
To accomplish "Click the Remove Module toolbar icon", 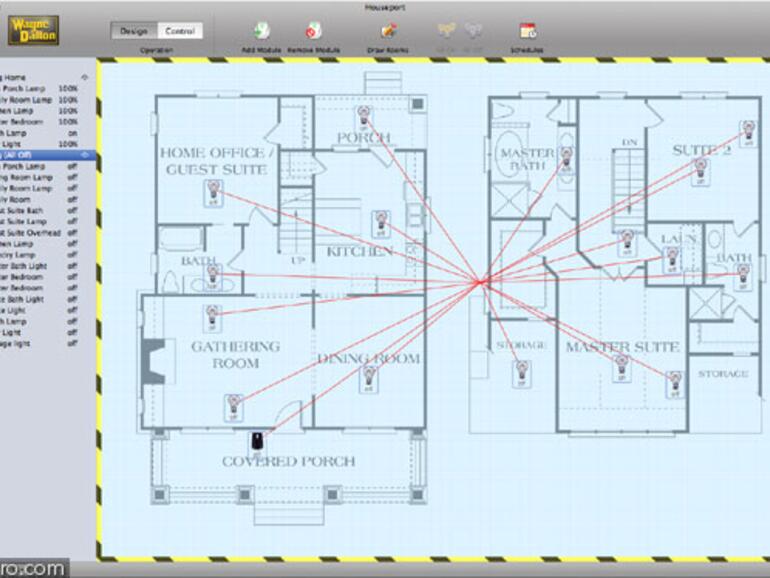I will 313,31.
